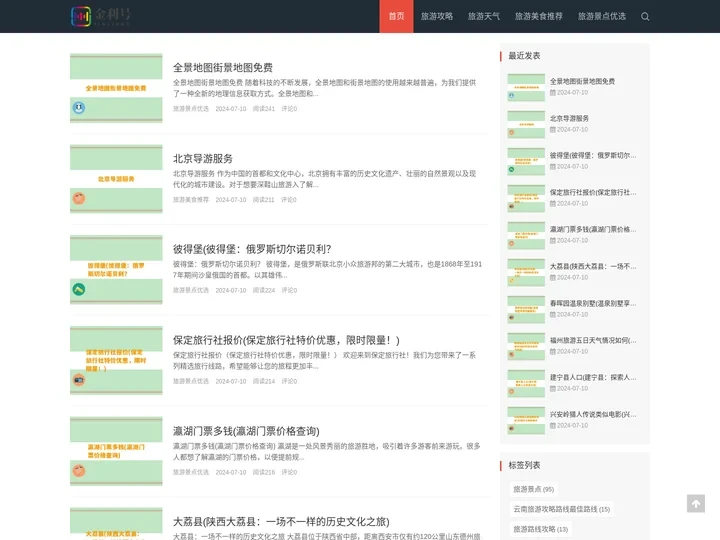Click the 金利号 site logo
Viewport: 720px width, 540px height.
point(101,16)
